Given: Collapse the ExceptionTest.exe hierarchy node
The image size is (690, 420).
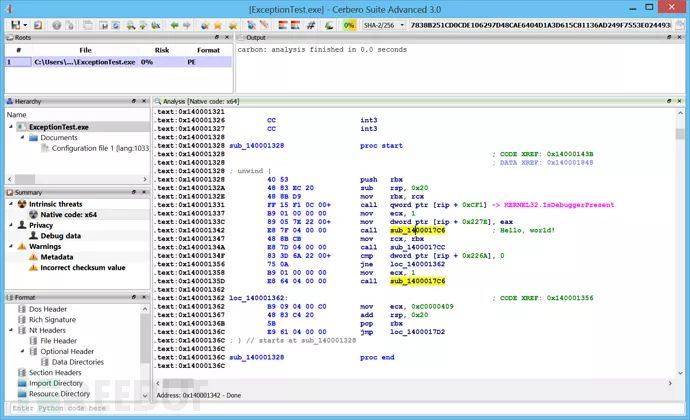Looking at the screenshot, I should pos(11,128).
